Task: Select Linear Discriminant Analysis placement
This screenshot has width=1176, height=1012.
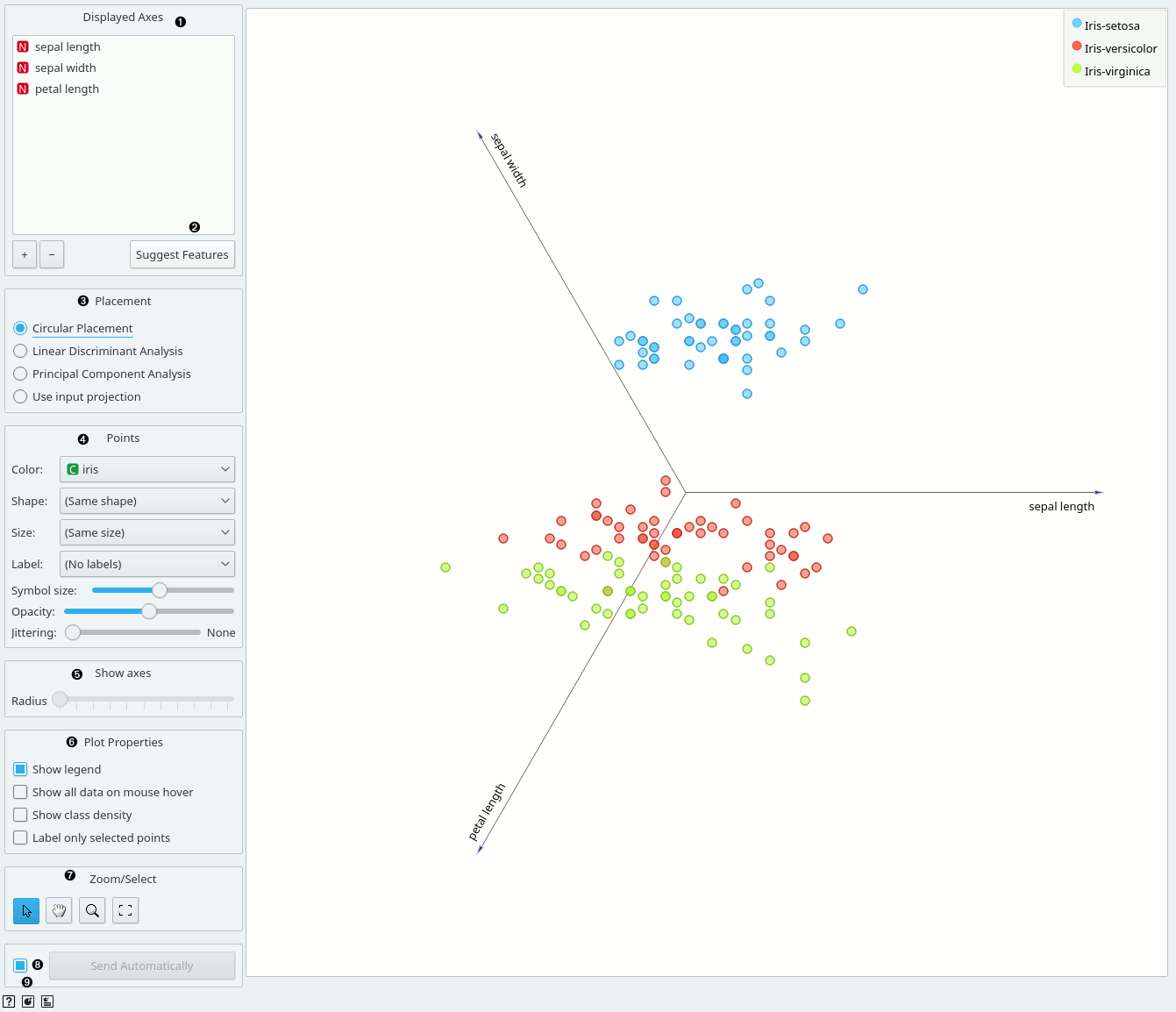Action: point(20,351)
